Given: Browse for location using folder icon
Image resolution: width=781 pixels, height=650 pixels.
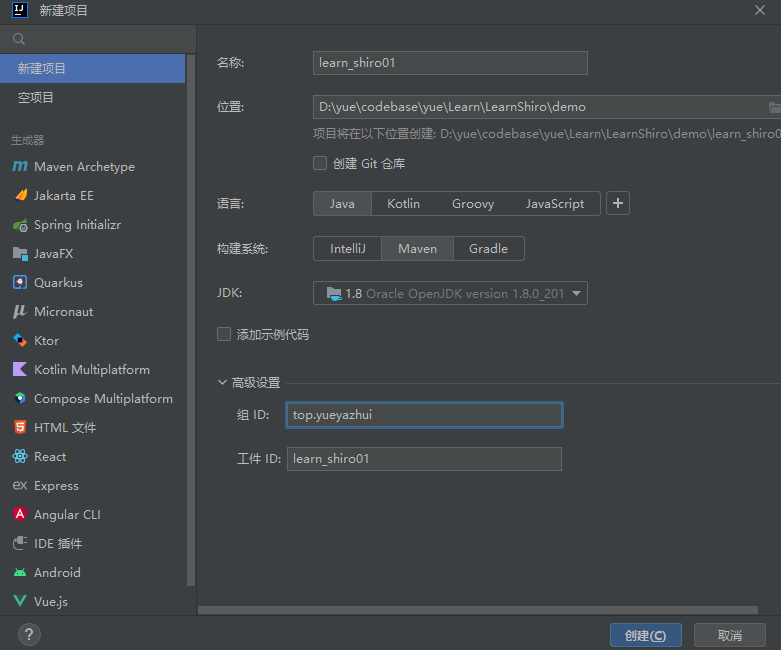Looking at the screenshot, I should tap(775, 107).
